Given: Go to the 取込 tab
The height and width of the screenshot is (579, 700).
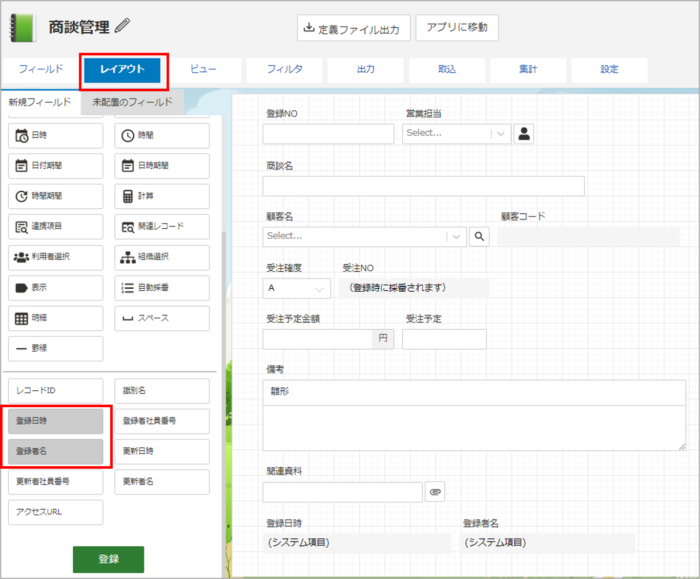Looking at the screenshot, I should pos(447,69).
